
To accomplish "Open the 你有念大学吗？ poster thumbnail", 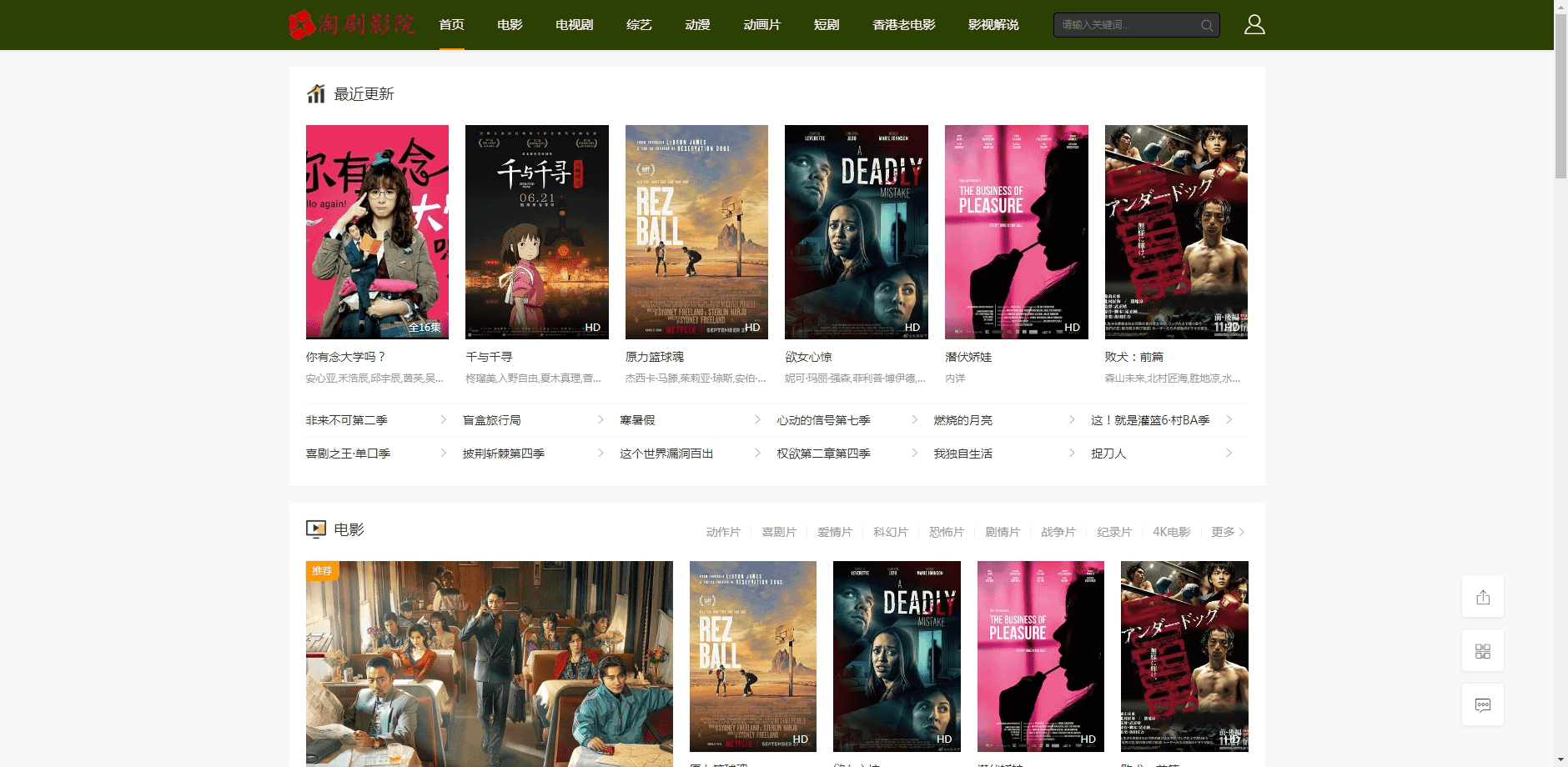I will tap(377, 232).
